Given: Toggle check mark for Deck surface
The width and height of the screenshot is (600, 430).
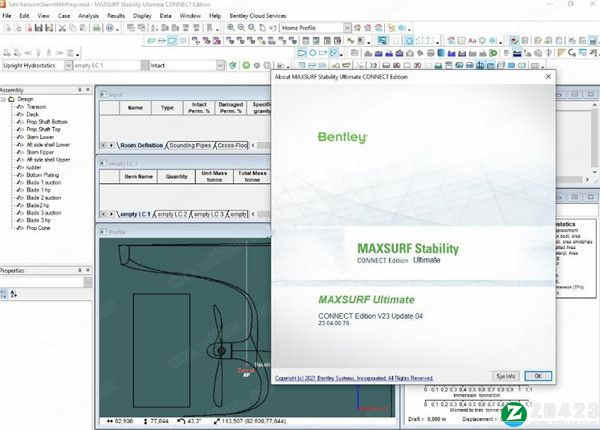Looking at the screenshot, I should tap(20, 114).
